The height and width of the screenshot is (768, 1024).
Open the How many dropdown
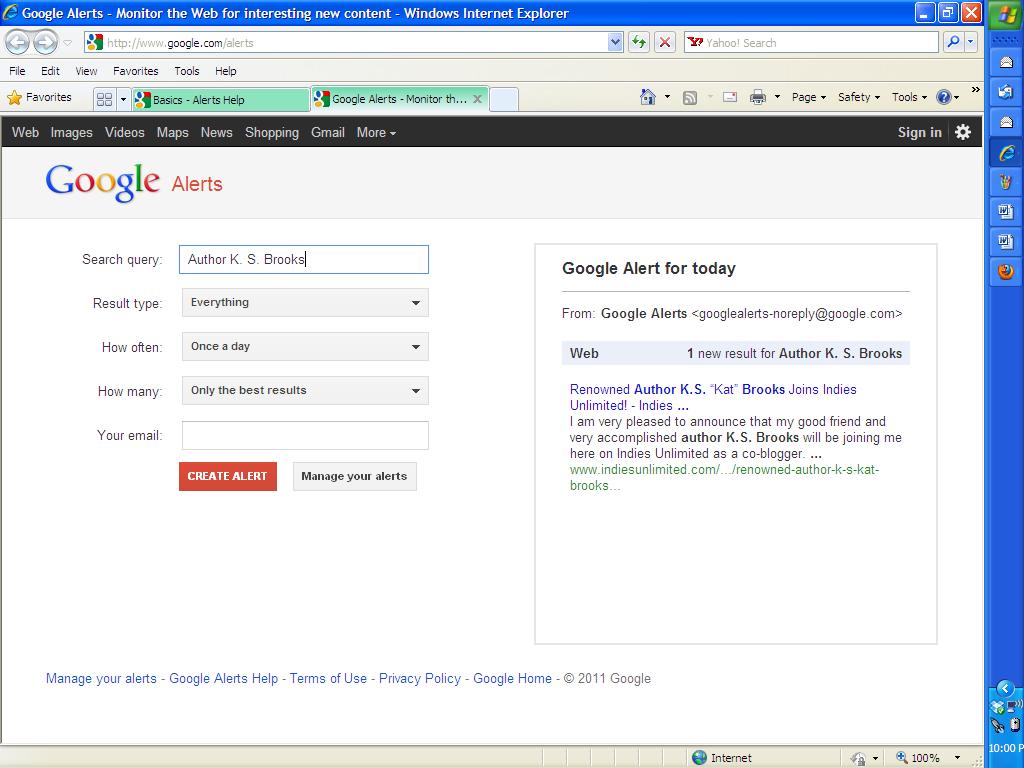click(x=305, y=391)
